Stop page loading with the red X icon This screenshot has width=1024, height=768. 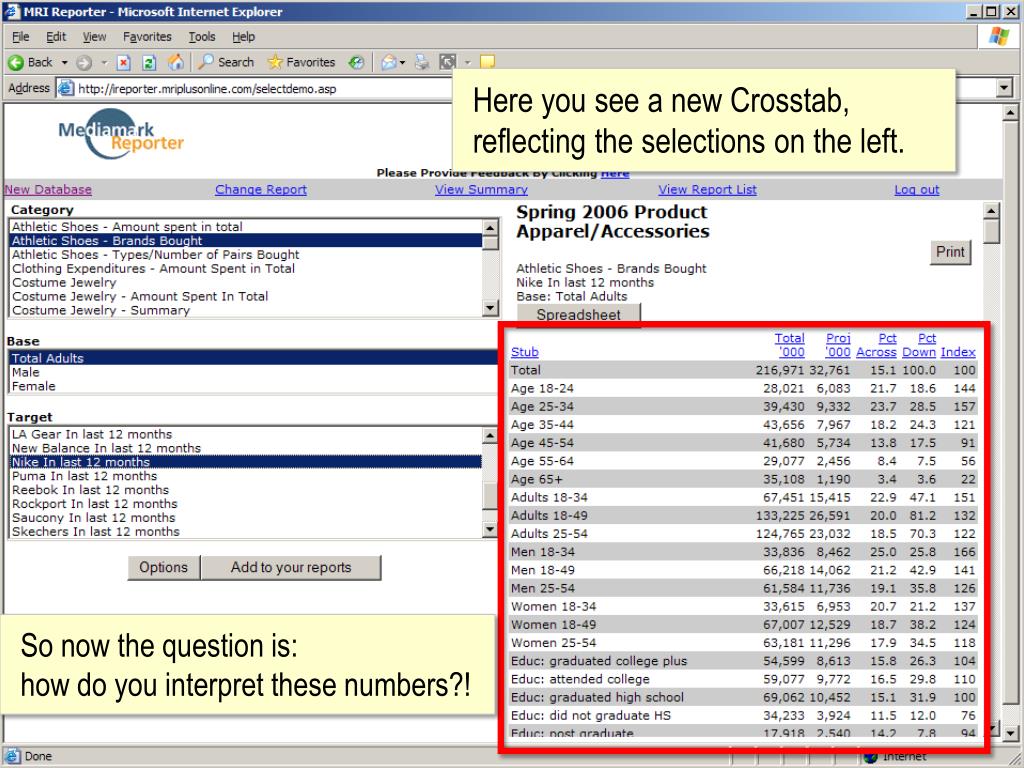tap(123, 63)
